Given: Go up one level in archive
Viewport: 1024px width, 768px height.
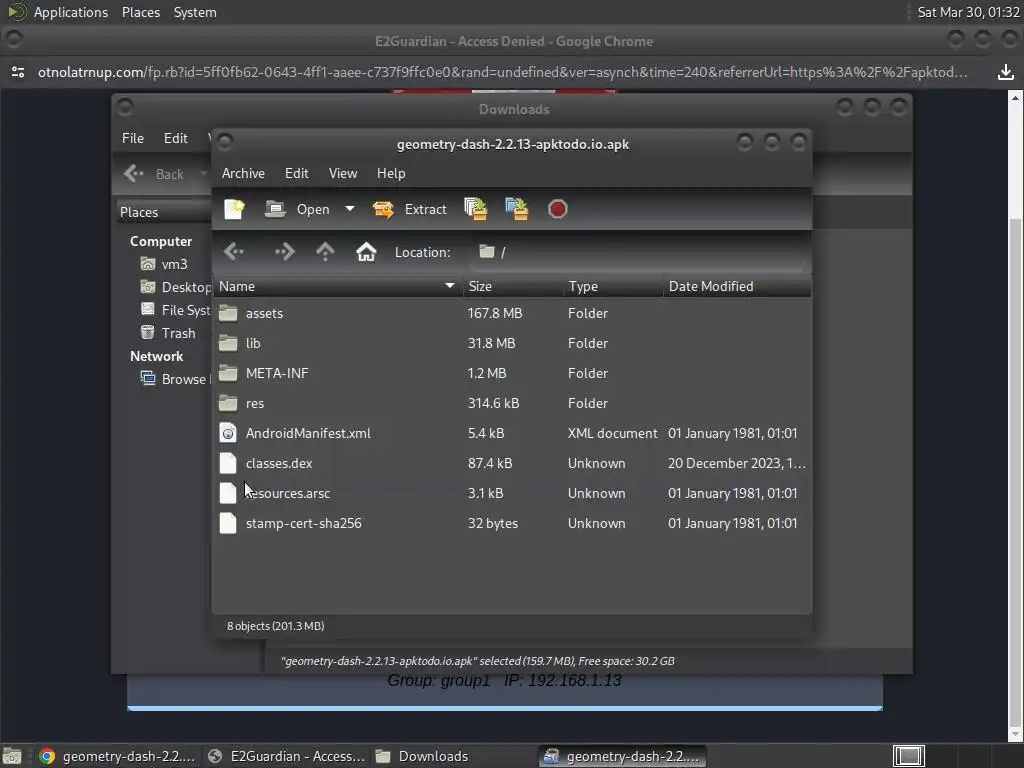Looking at the screenshot, I should tap(325, 251).
